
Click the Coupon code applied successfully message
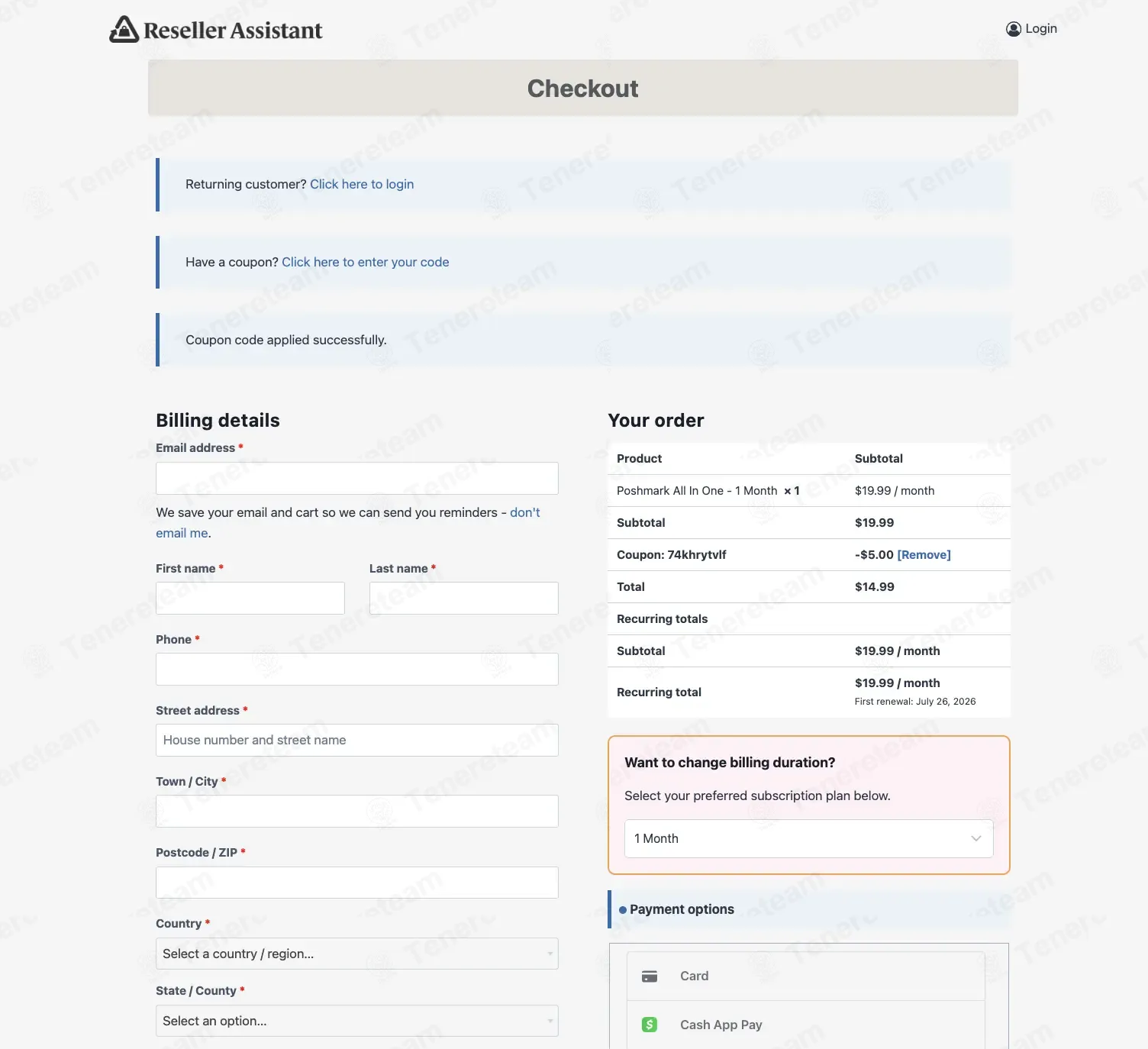pyautogui.click(x=286, y=340)
